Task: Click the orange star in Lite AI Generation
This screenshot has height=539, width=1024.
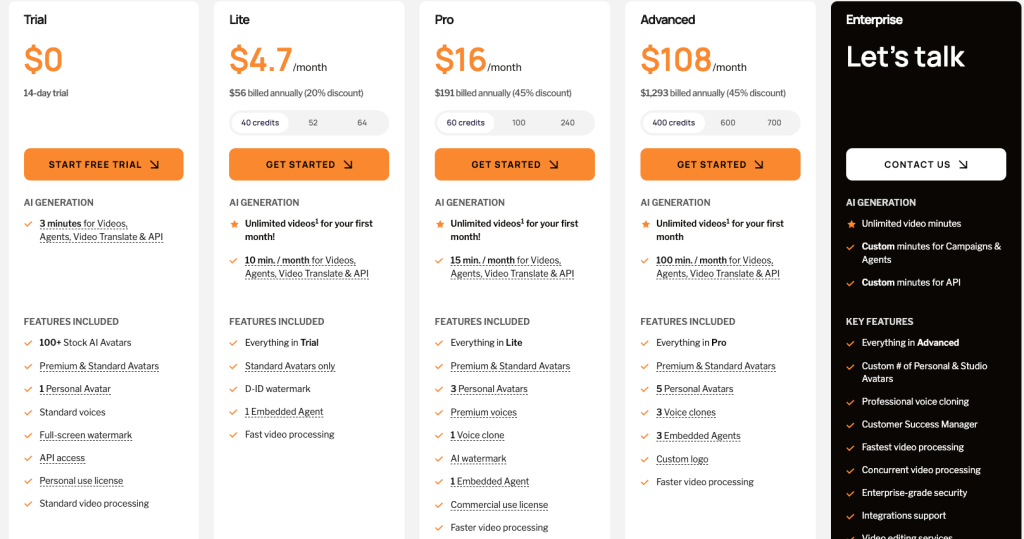Action: pos(234,224)
